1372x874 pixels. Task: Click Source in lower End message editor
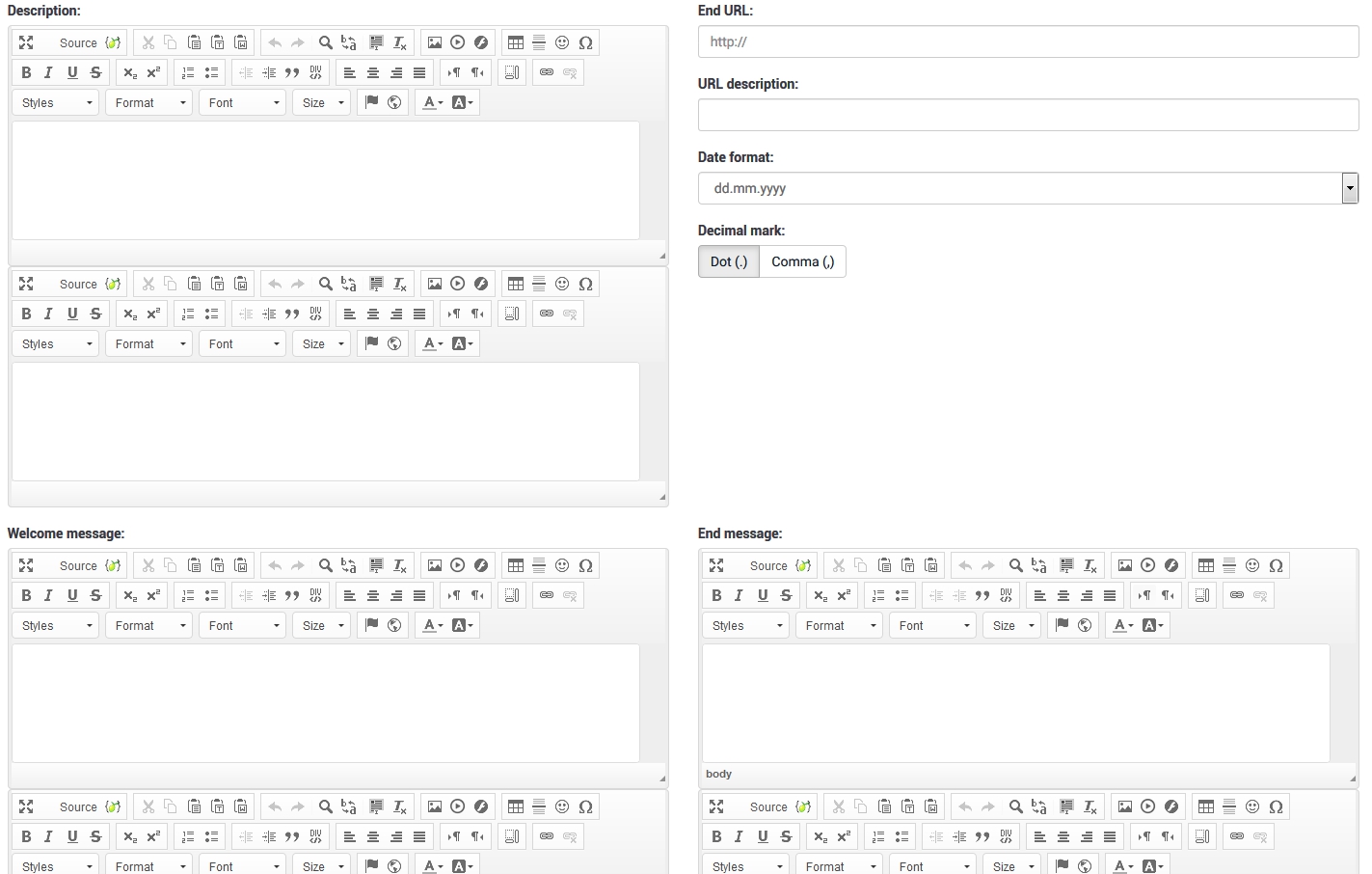pos(769,806)
